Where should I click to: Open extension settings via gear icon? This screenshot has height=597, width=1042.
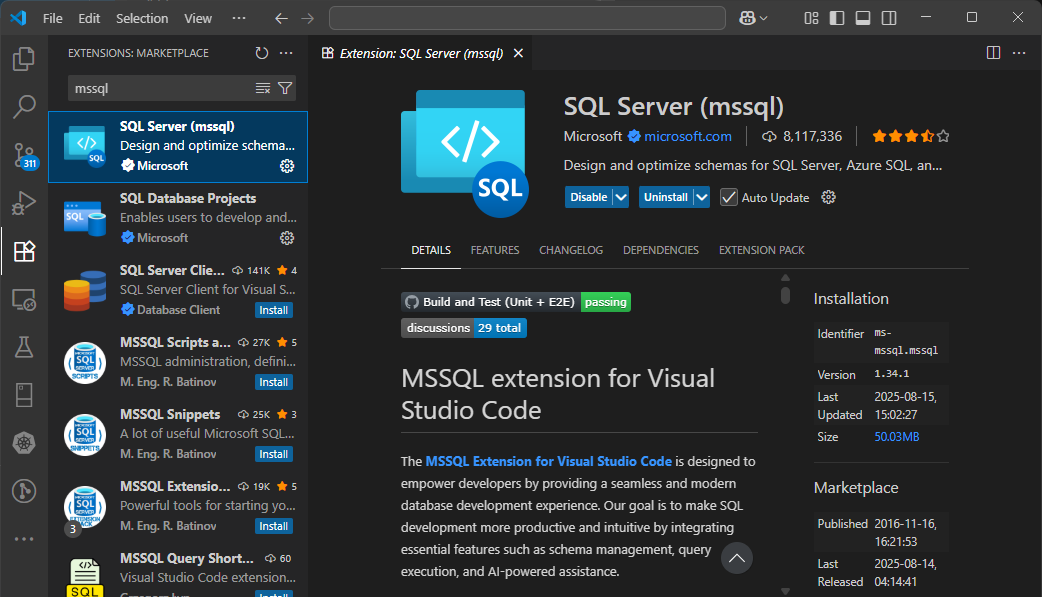[828, 197]
